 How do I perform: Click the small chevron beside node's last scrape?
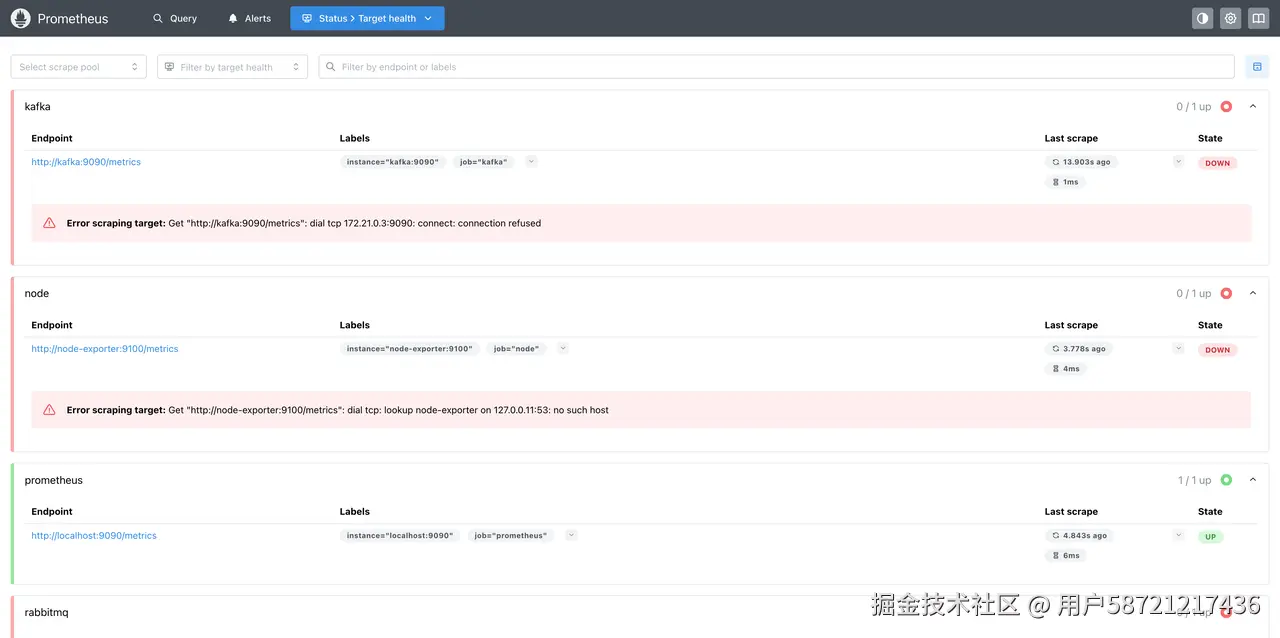[1178, 348]
